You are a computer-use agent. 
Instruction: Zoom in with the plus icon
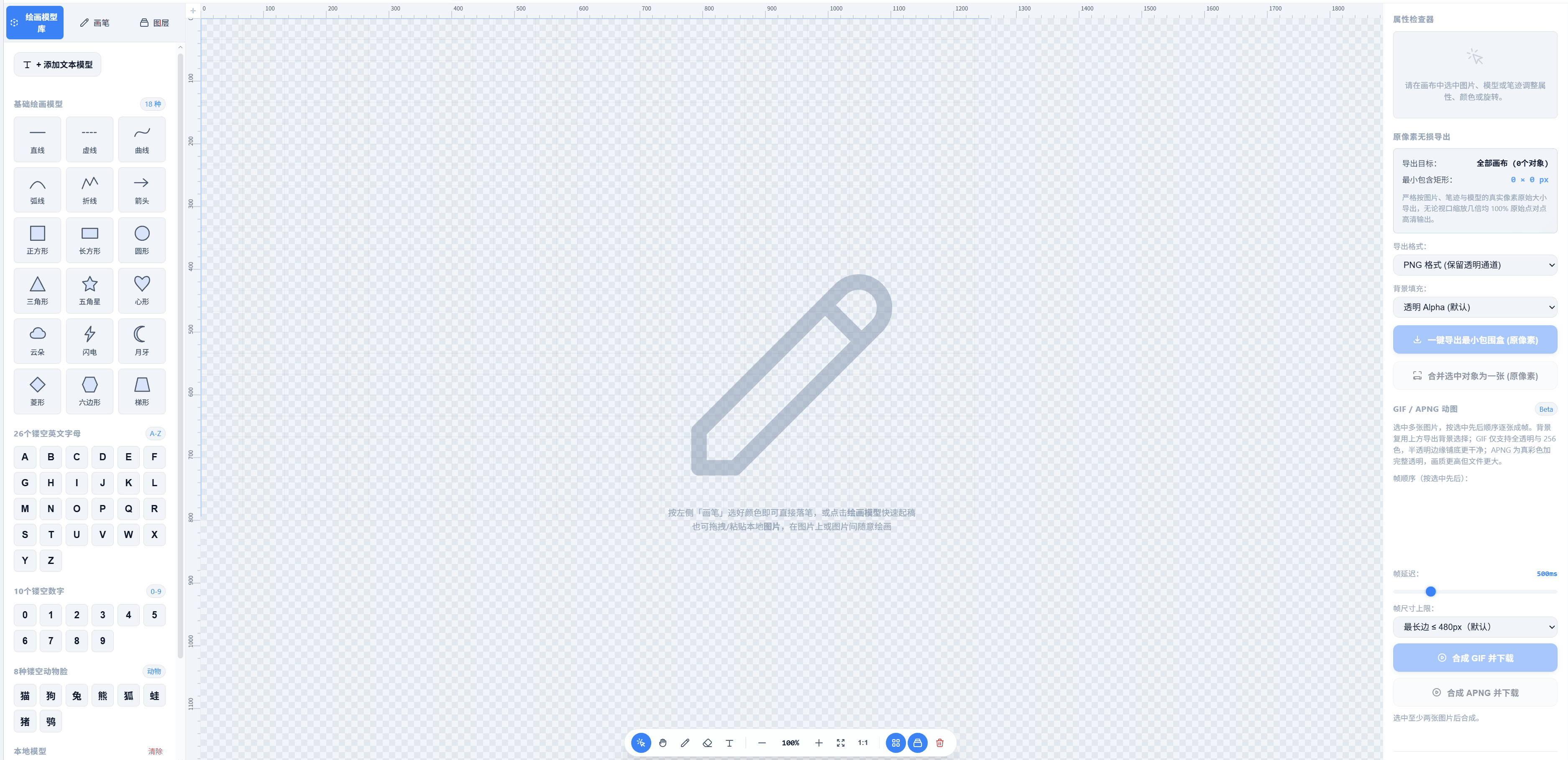819,743
